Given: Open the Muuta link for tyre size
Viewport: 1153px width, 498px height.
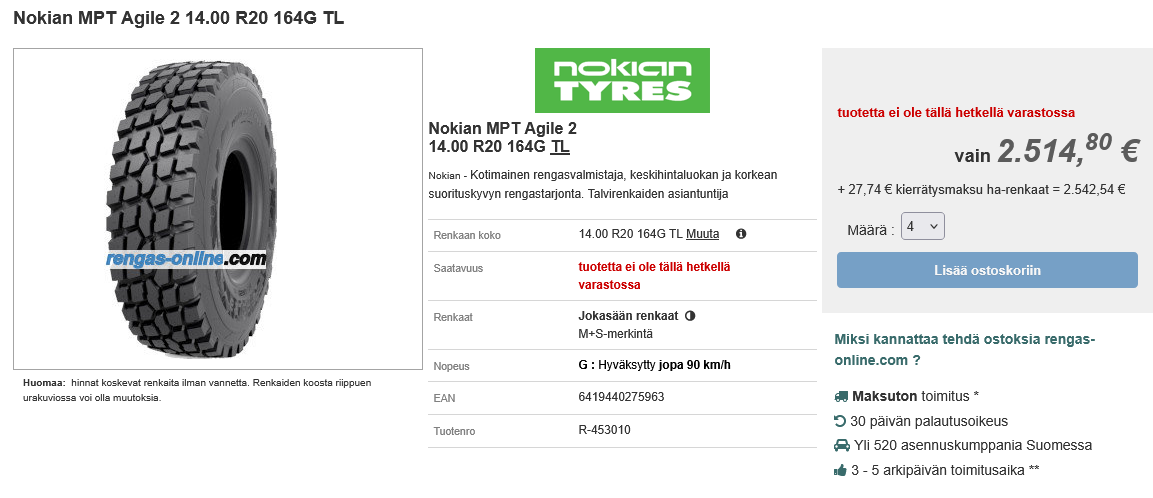Looking at the screenshot, I should pyautogui.click(x=702, y=234).
